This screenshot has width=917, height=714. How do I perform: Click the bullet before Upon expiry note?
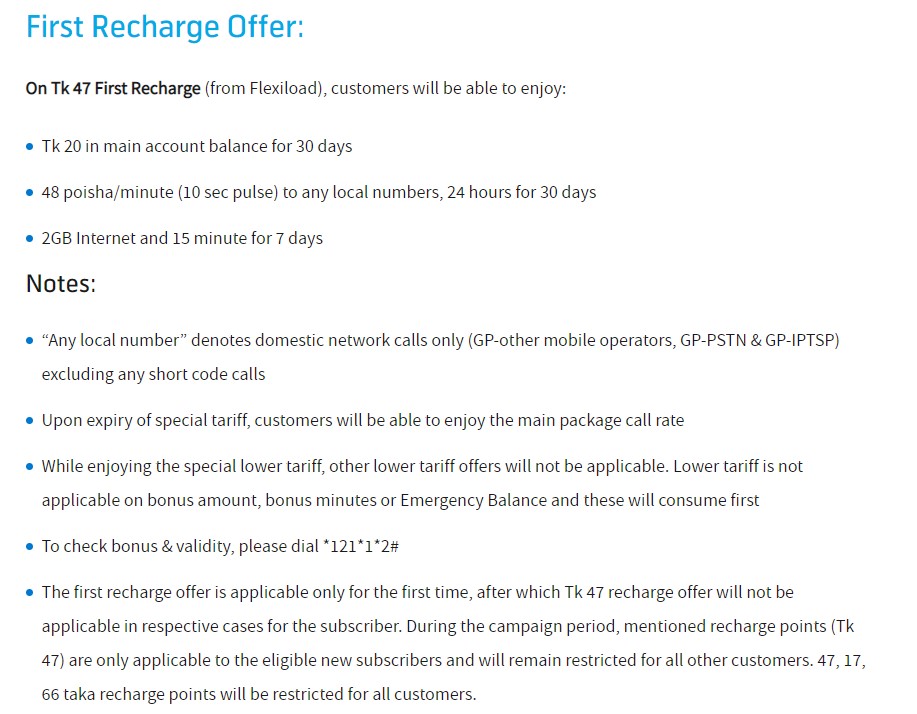(30, 420)
